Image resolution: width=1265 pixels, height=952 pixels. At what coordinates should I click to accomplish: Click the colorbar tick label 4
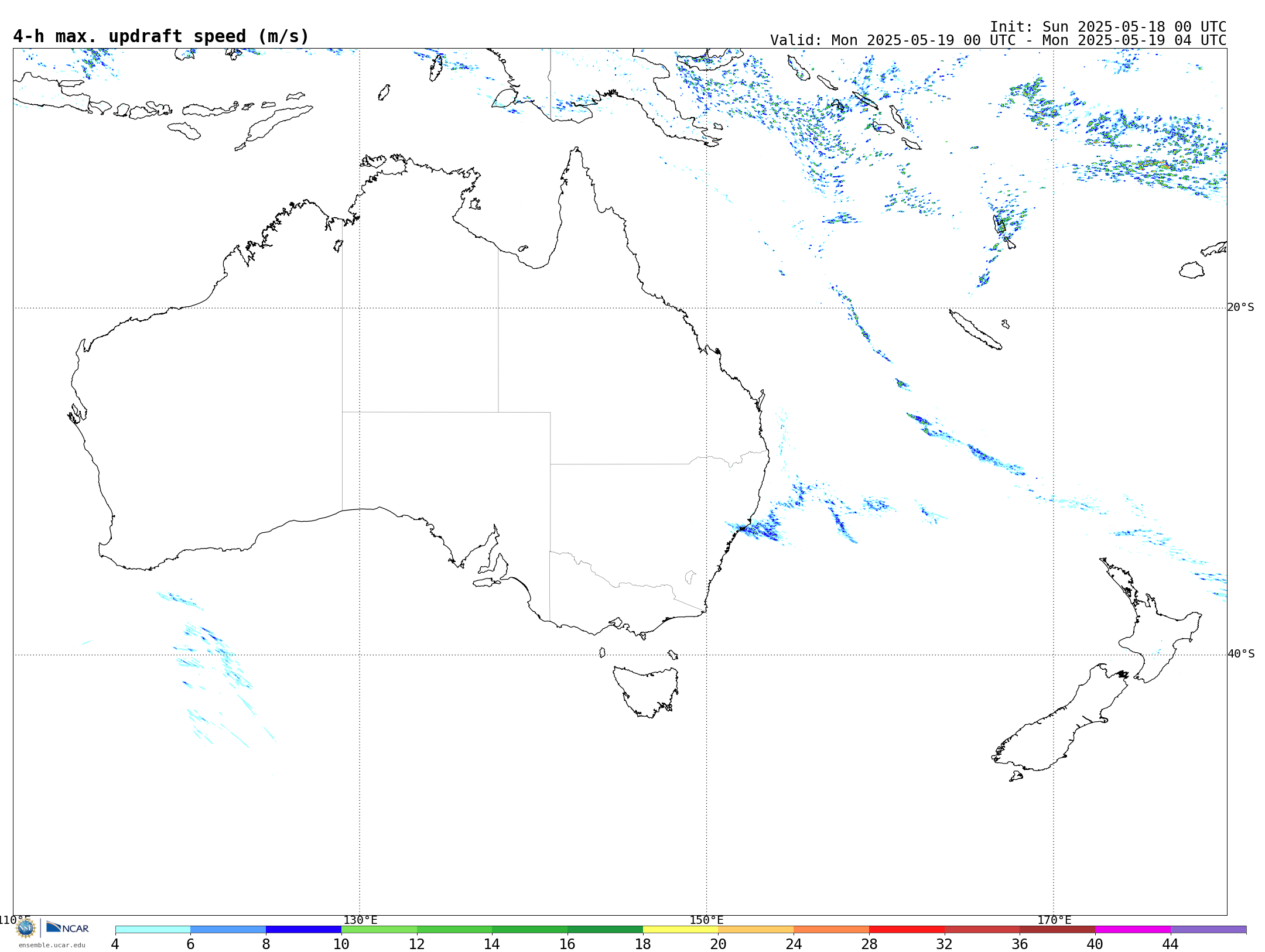(x=115, y=944)
